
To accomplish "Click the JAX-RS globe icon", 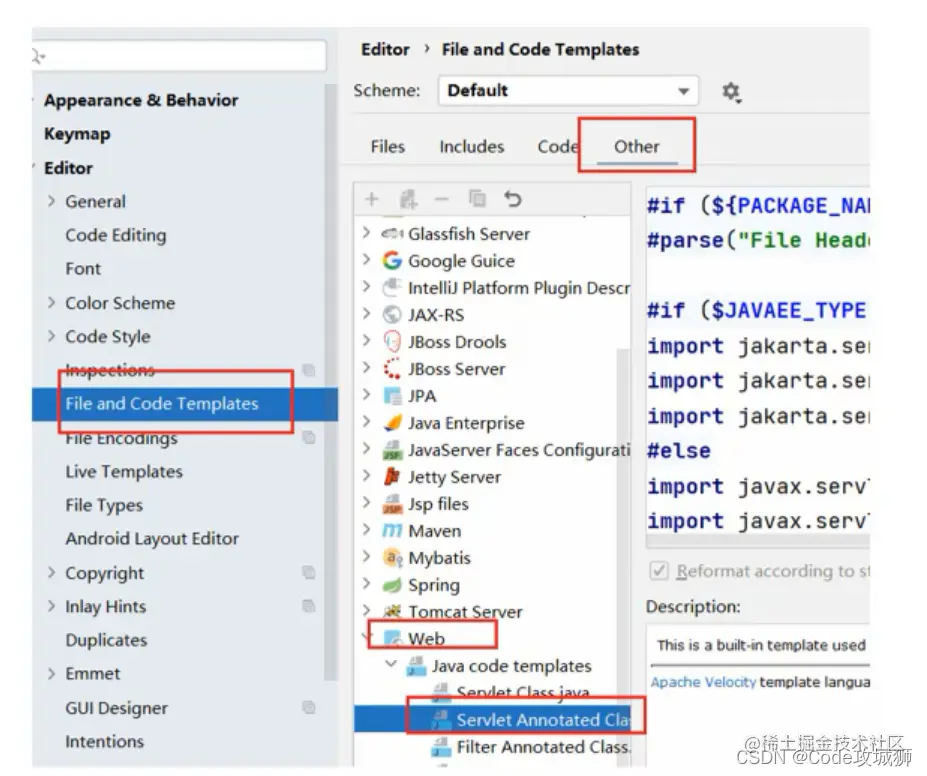I will (x=391, y=314).
